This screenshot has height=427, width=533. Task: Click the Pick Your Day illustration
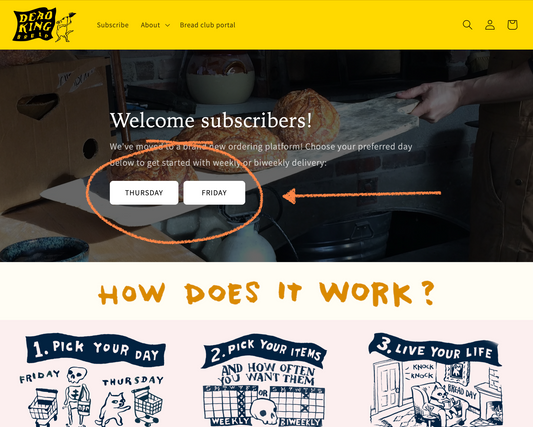click(93, 380)
